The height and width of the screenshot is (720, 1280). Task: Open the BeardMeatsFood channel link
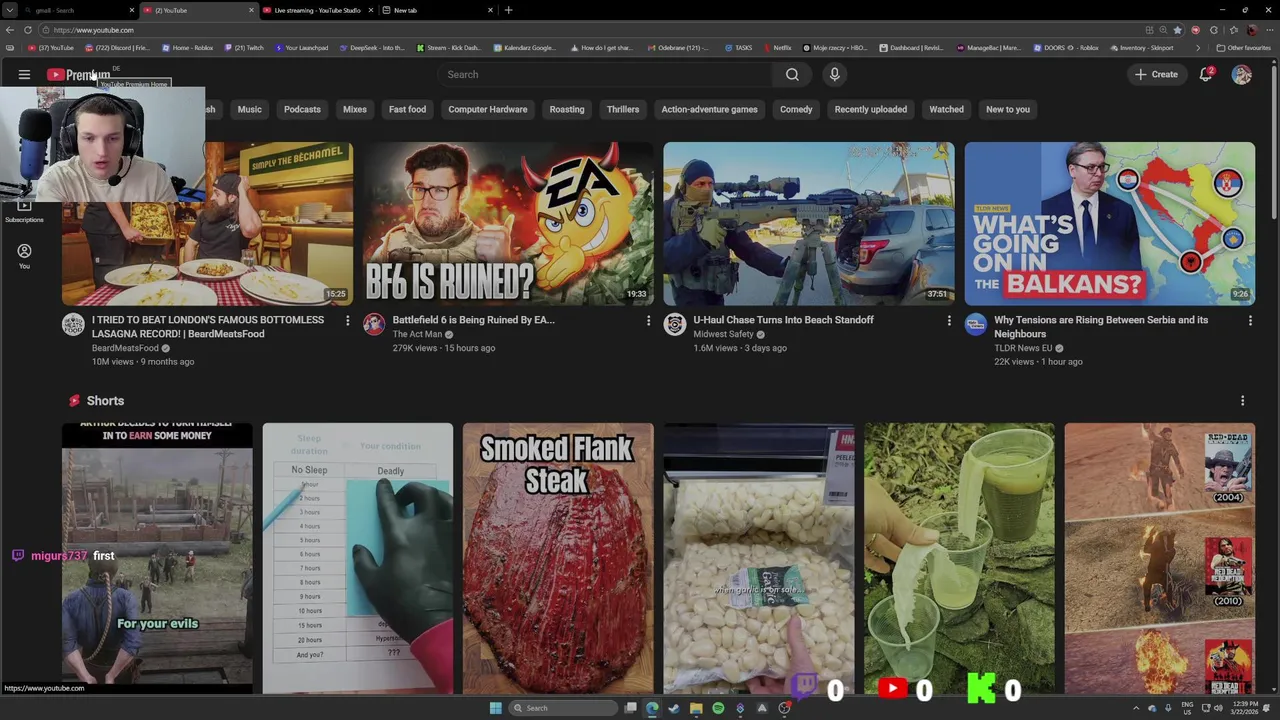tap(125, 348)
